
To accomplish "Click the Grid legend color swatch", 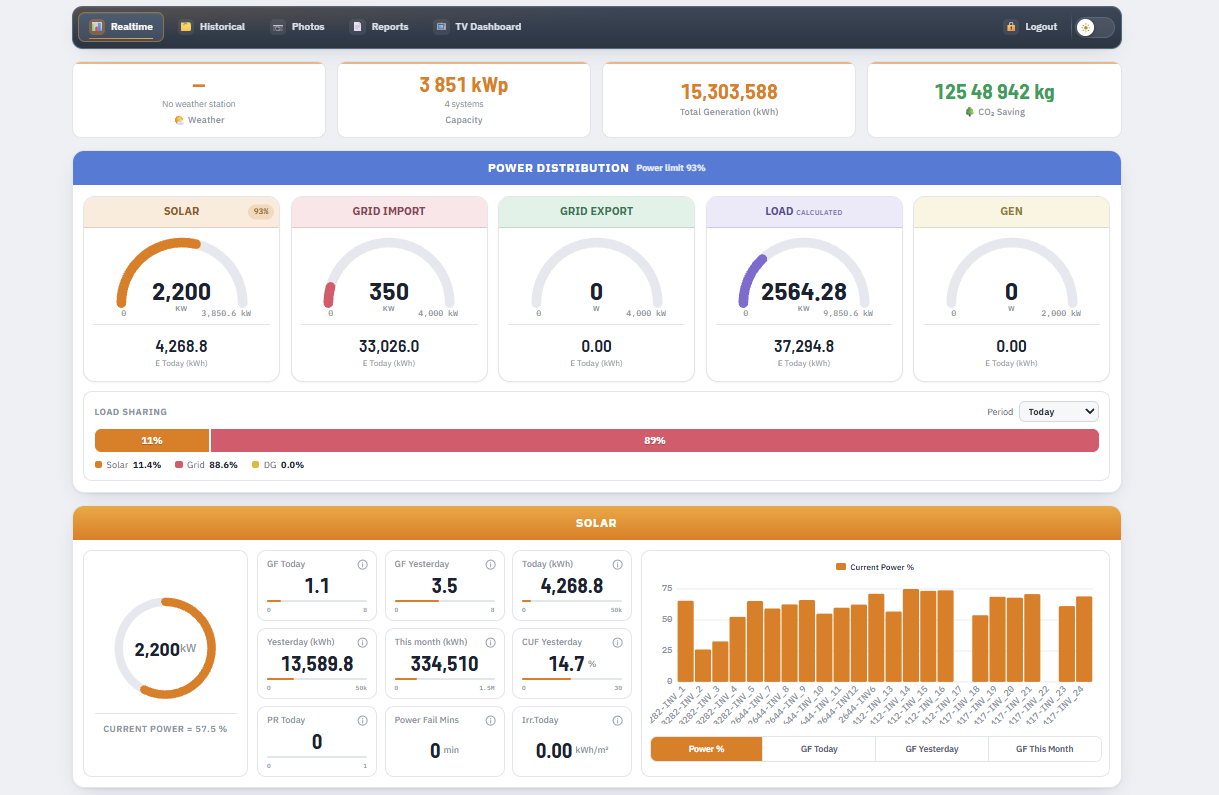I will tap(178, 465).
